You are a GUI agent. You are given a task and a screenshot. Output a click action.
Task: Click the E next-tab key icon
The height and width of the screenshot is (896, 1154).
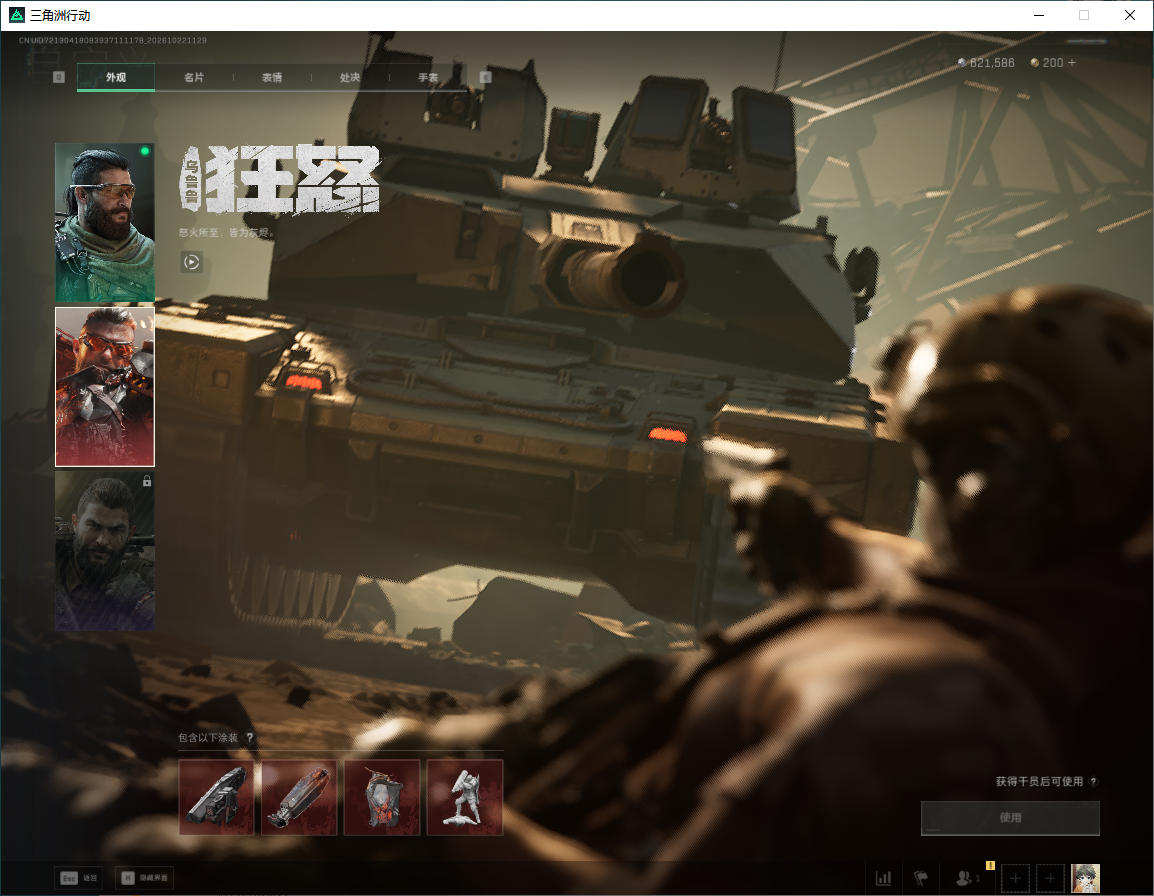point(485,77)
